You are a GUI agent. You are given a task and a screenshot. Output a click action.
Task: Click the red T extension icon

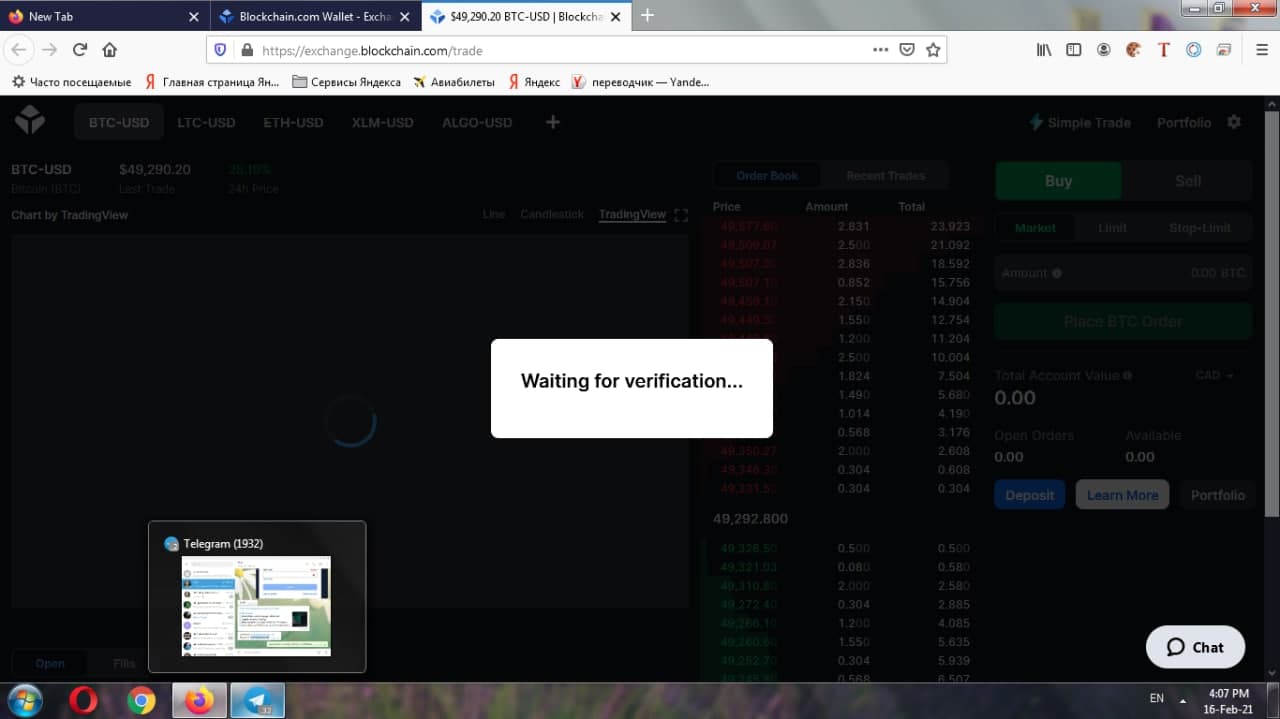coord(1163,49)
